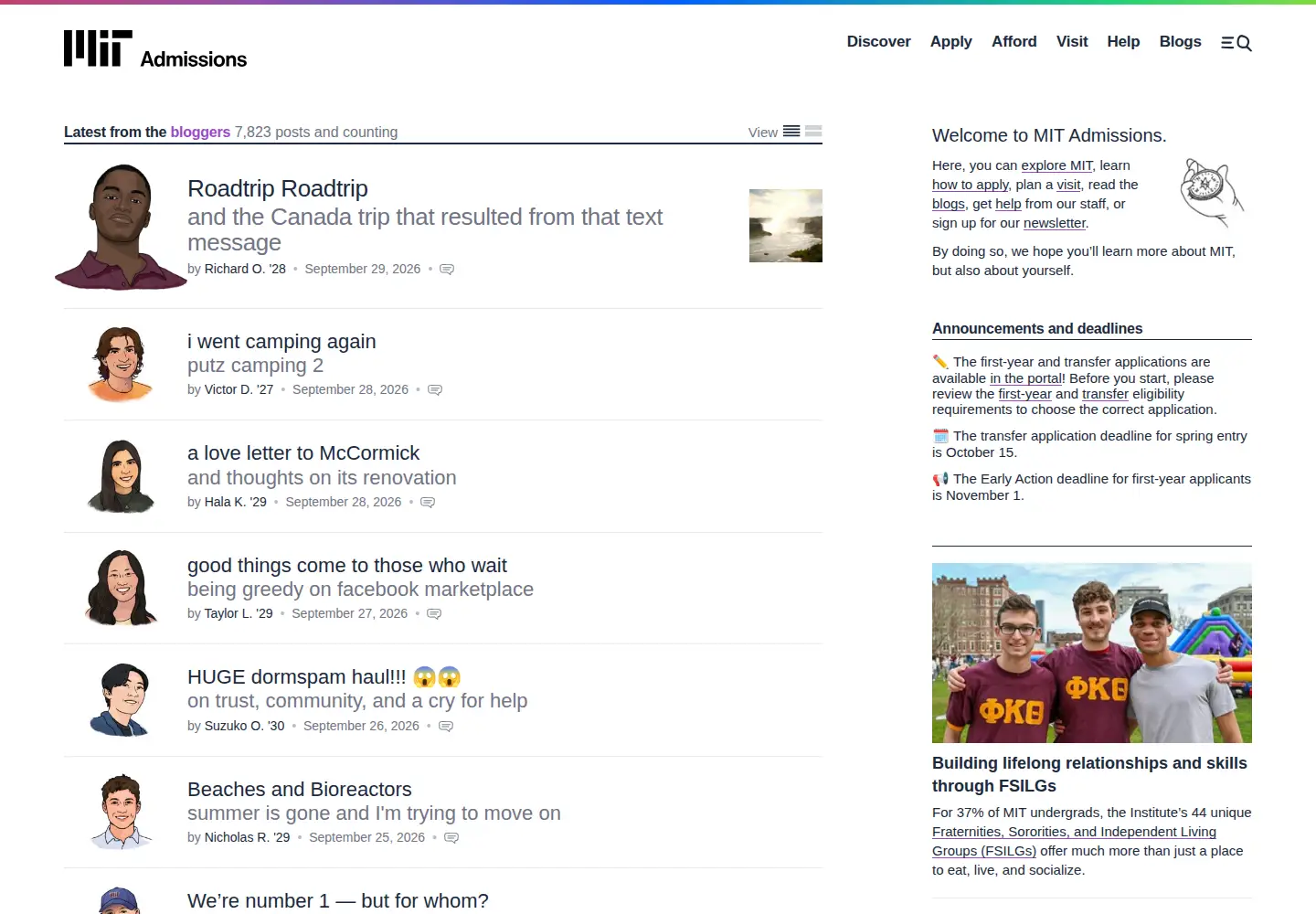Click 'and thoughts on its renovation' subtitle
This screenshot has width=1316, height=914.
point(322,478)
